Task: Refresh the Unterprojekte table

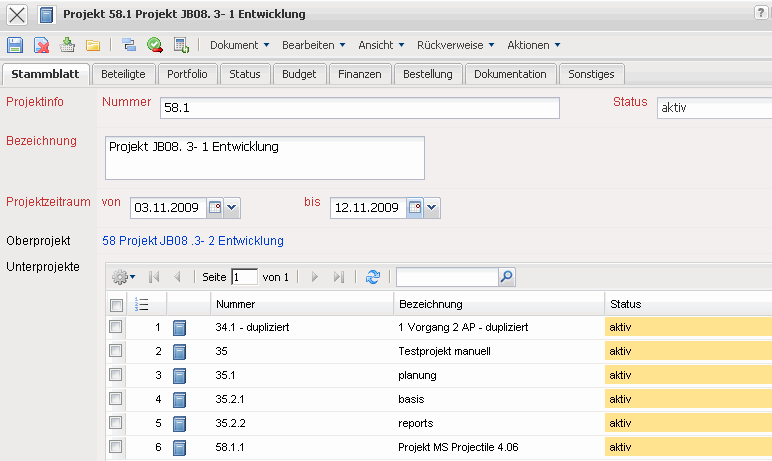Action: pyautogui.click(x=373, y=277)
